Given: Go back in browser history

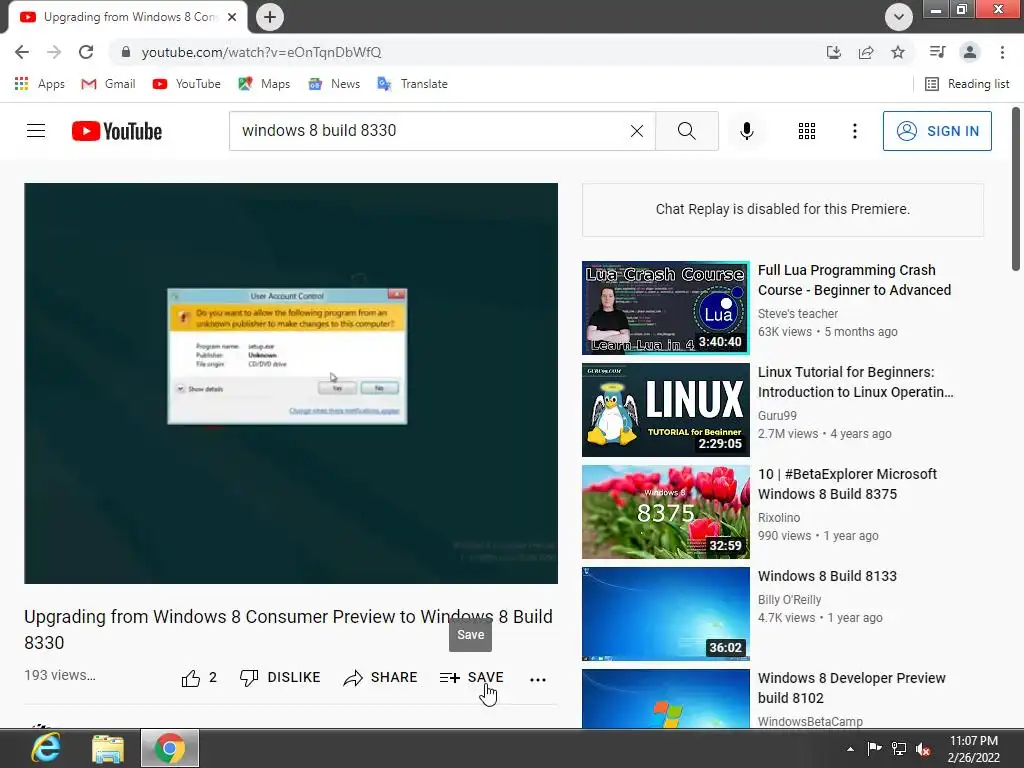Looking at the screenshot, I should point(22,52).
